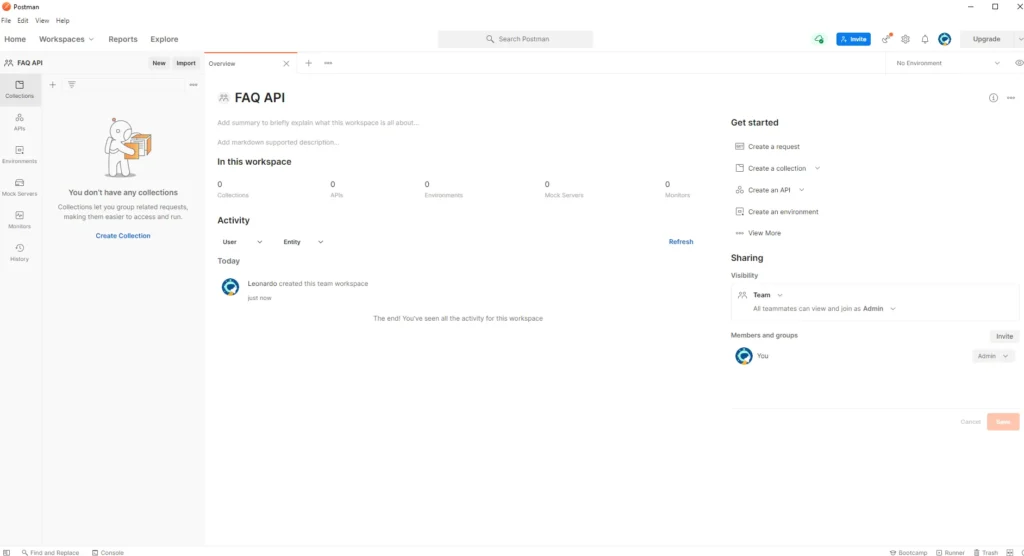The image size is (1024, 556).
Task: Open a new tab with the plus icon
Action: tap(308, 63)
